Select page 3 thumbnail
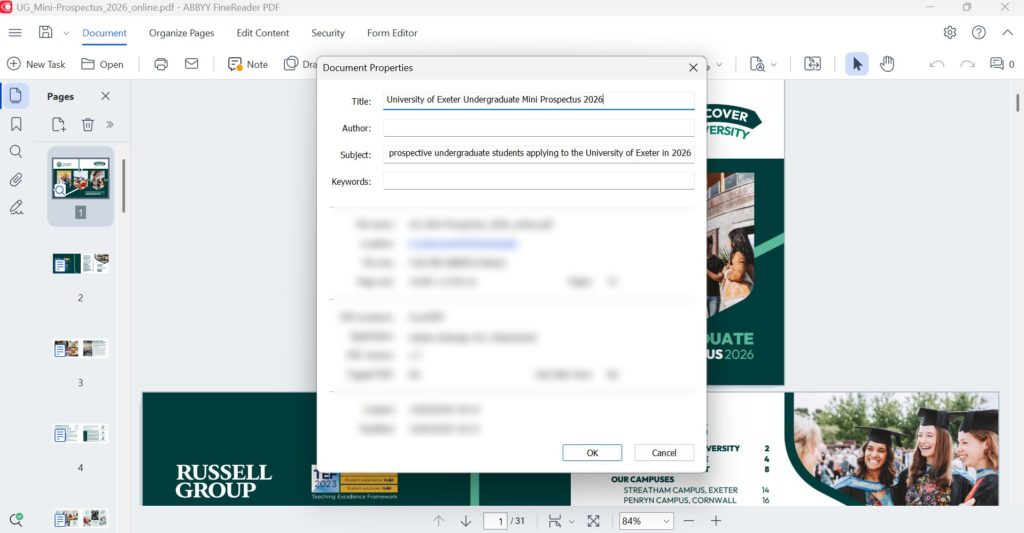 [80, 348]
